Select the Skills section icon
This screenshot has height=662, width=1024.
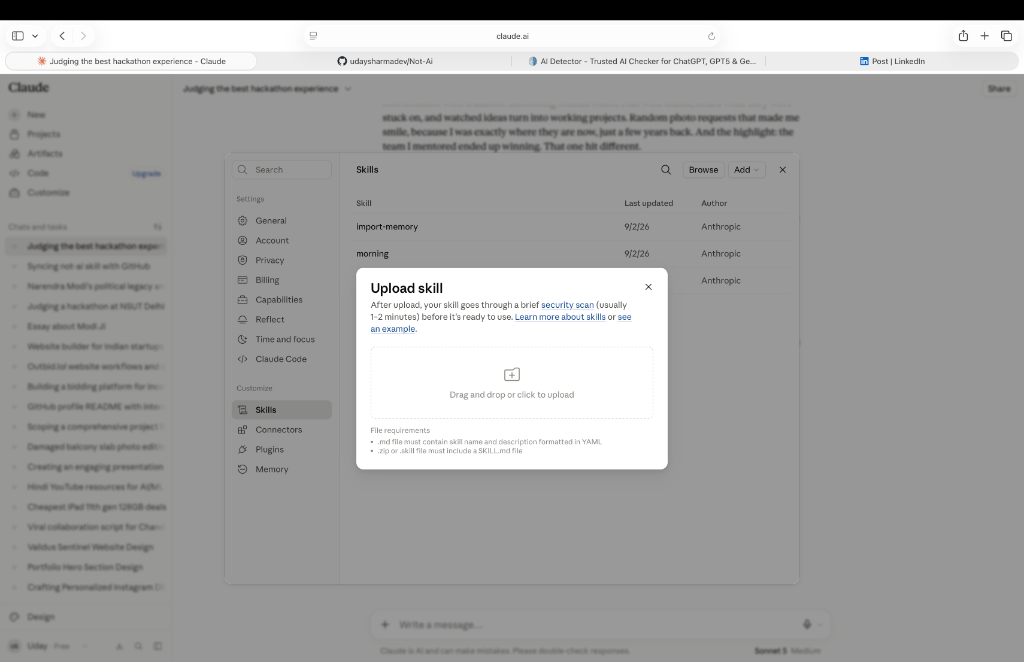[x=242, y=410]
